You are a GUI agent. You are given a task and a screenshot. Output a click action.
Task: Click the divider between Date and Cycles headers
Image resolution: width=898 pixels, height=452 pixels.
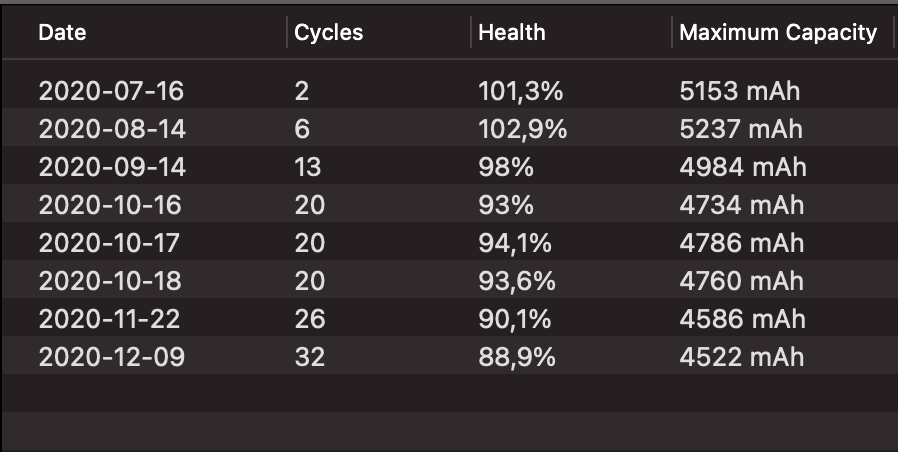tap(287, 33)
